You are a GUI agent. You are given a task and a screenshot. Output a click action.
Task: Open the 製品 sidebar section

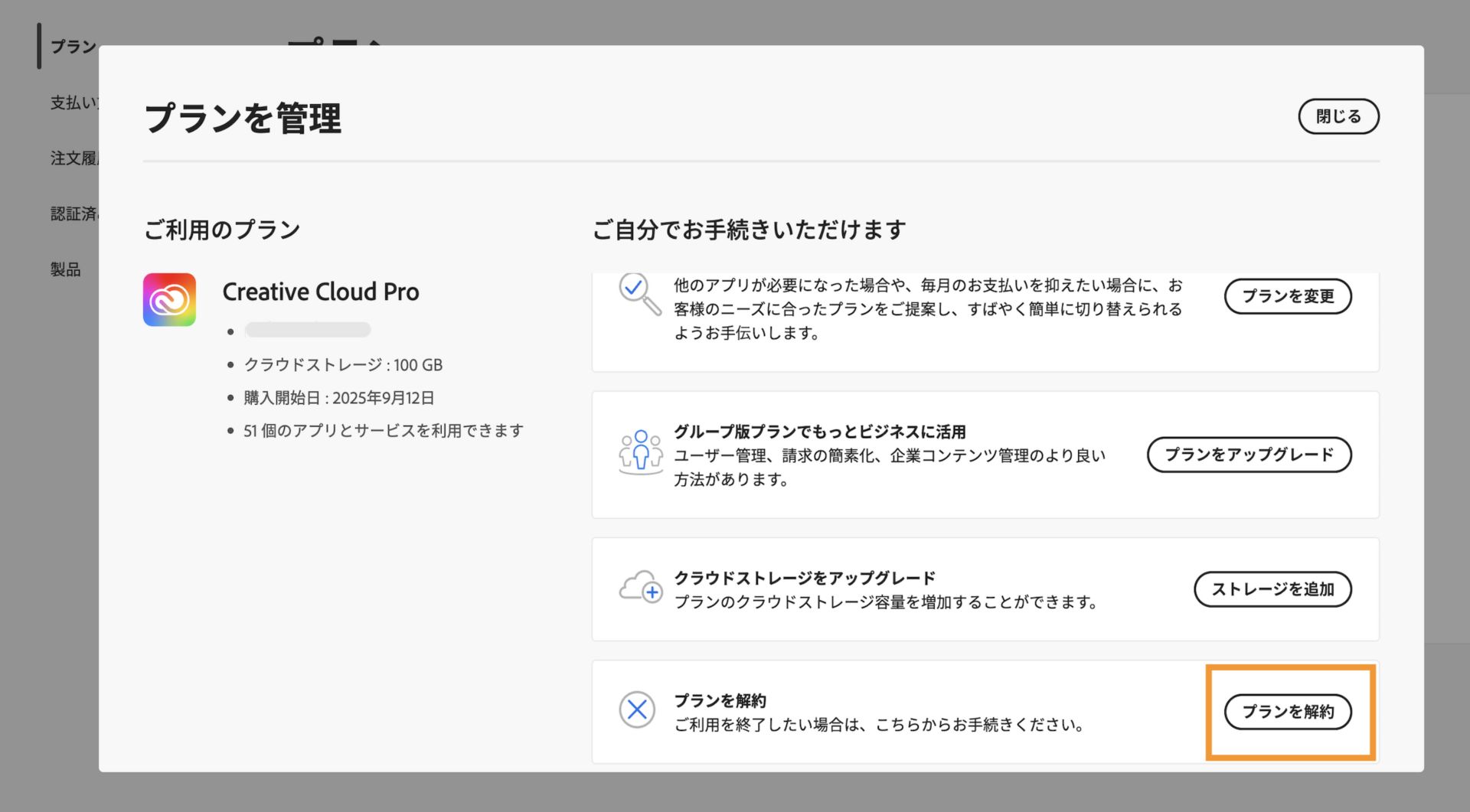click(64, 269)
